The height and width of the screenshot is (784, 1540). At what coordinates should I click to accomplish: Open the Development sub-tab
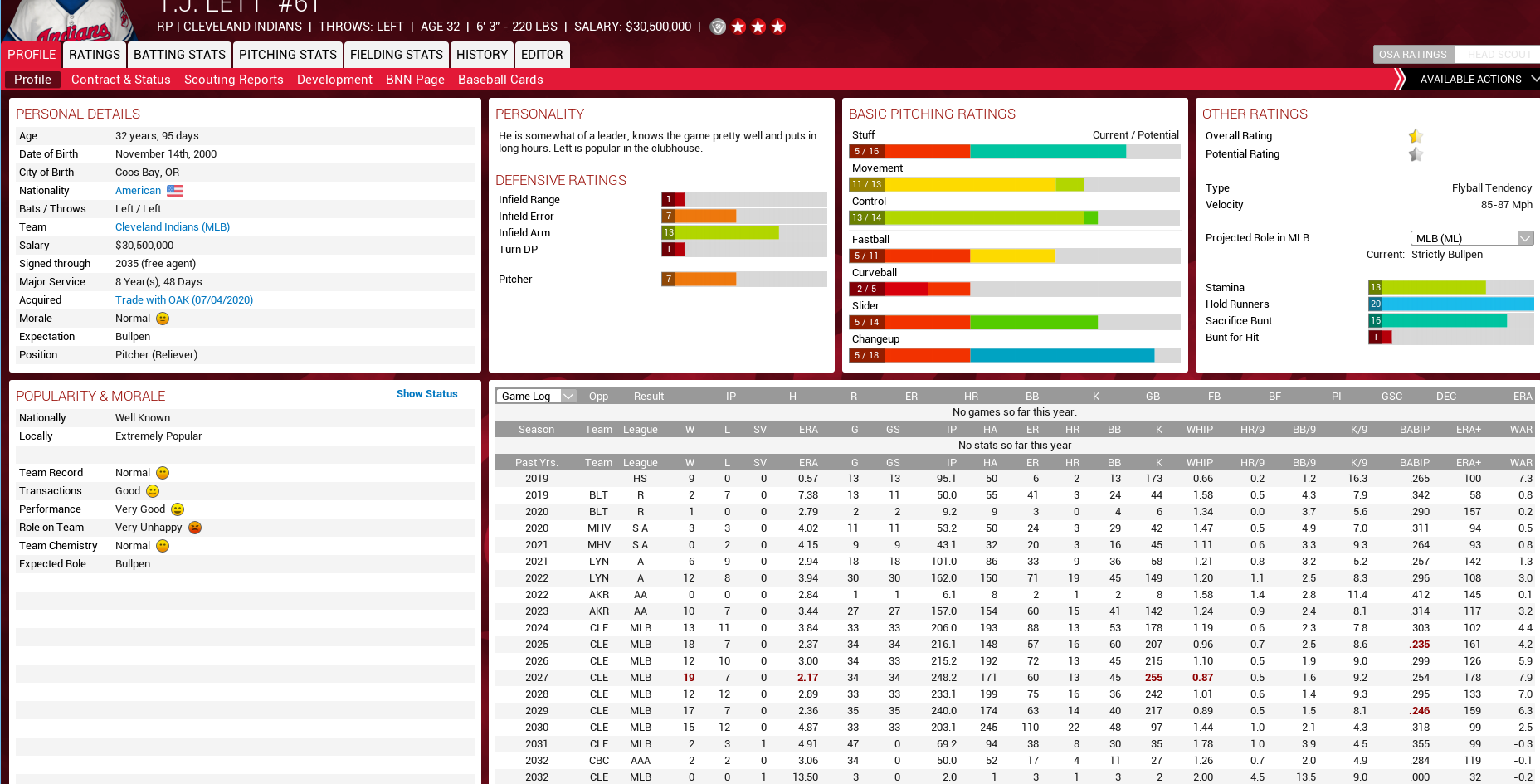(334, 80)
